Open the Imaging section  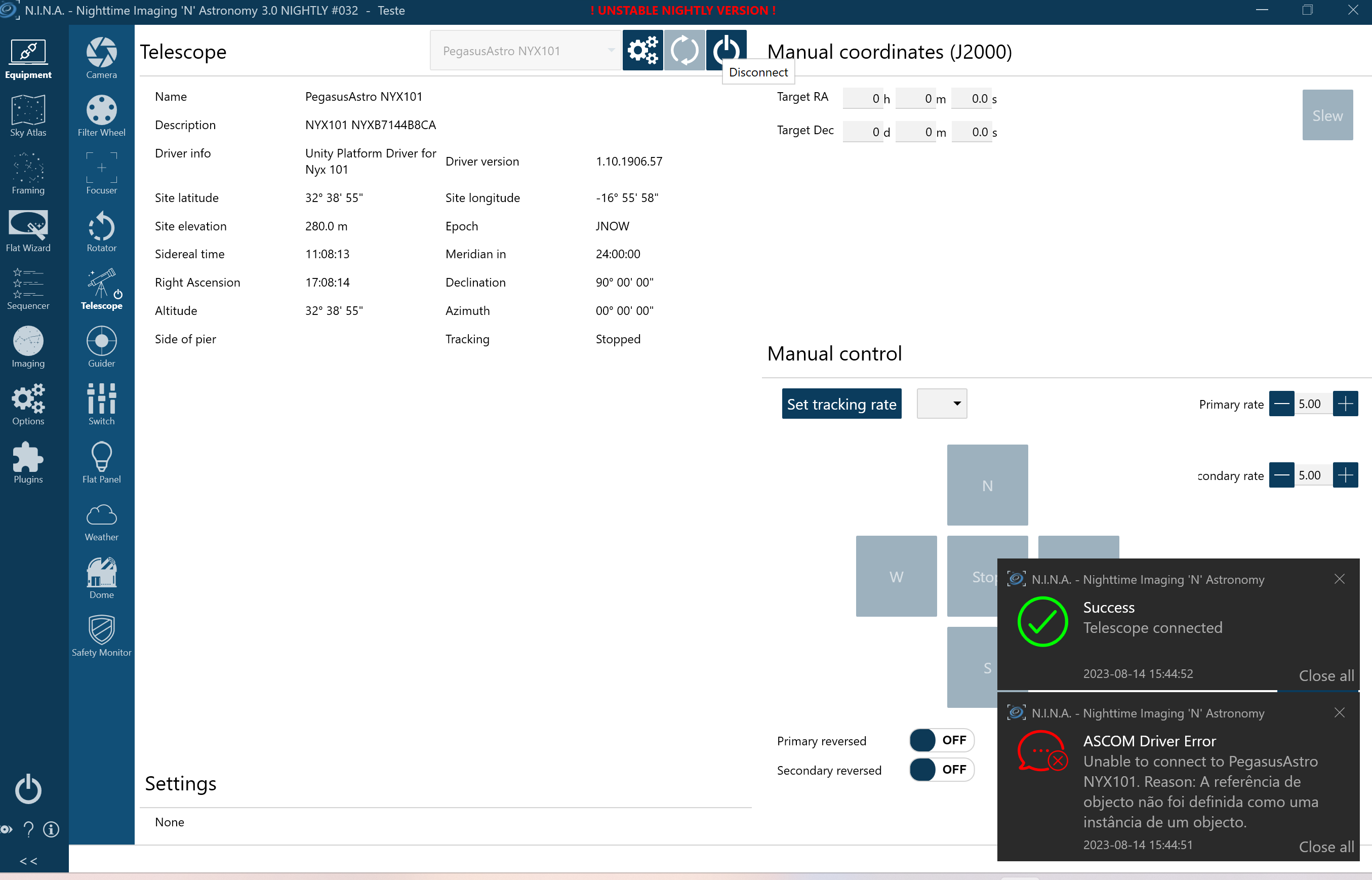pos(28,347)
